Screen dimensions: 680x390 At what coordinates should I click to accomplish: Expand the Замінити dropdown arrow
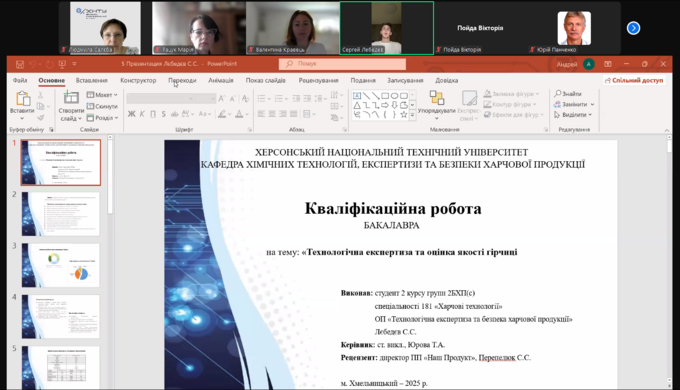(592, 105)
